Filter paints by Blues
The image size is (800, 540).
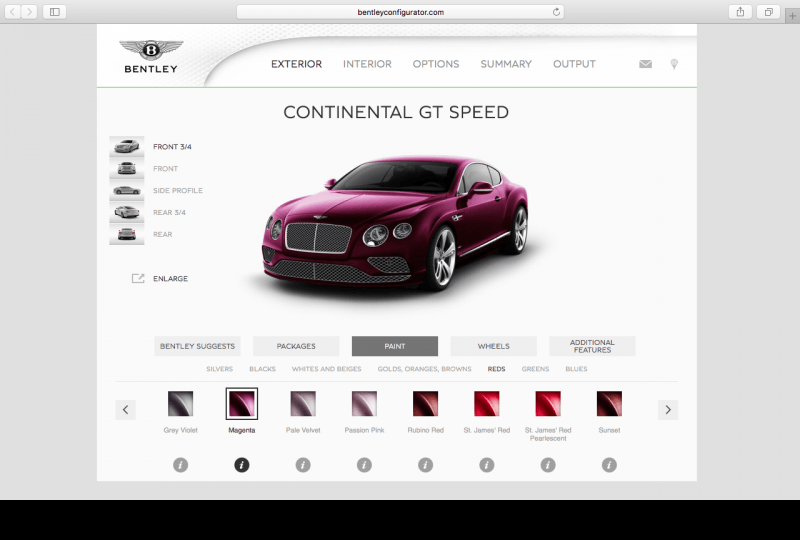(x=577, y=369)
